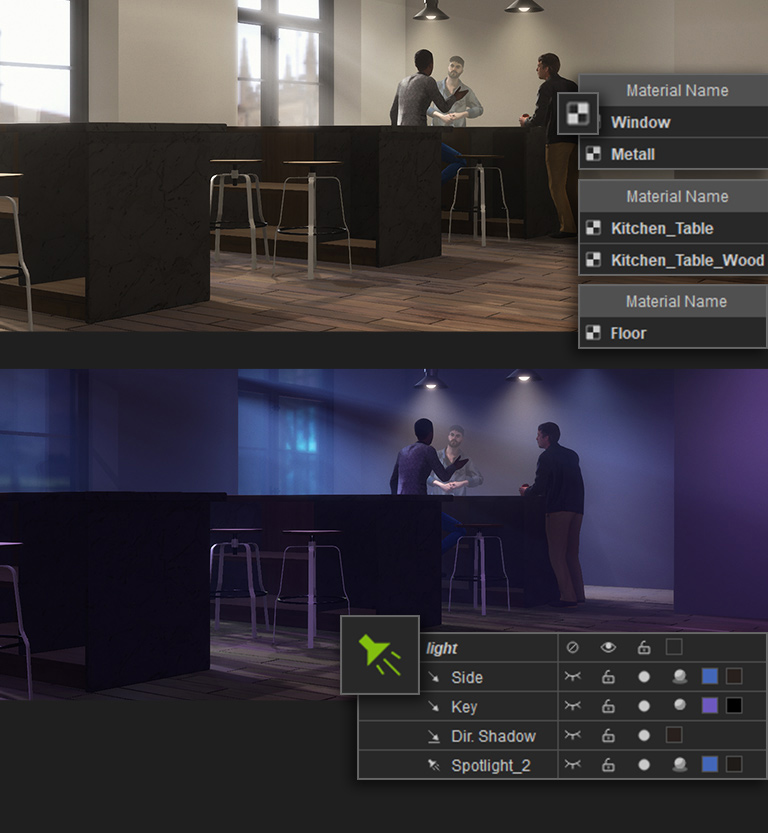Click the light group header label

click(x=442, y=648)
